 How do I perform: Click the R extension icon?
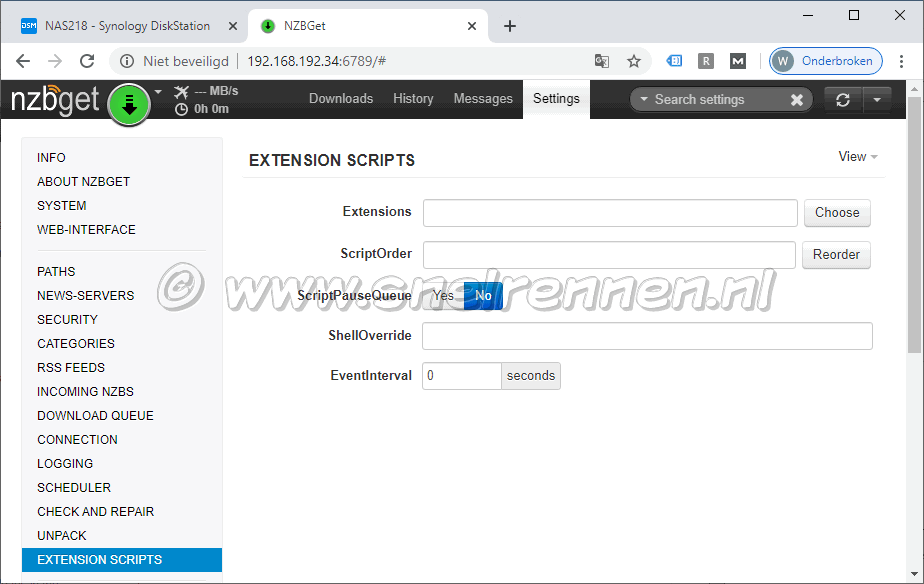coord(706,61)
